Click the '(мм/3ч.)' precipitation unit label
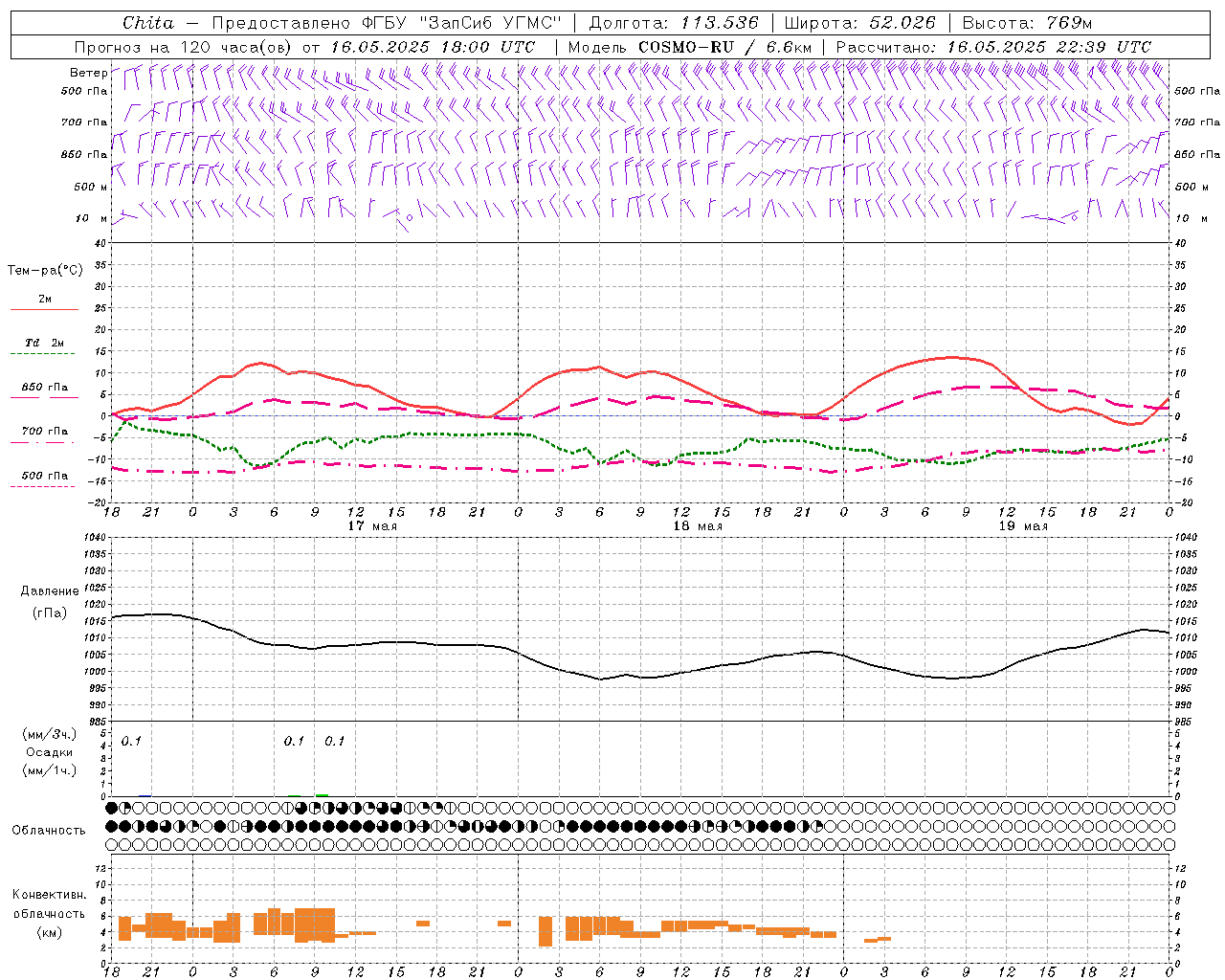Viewport: 1225px width, 980px height. click(50, 735)
